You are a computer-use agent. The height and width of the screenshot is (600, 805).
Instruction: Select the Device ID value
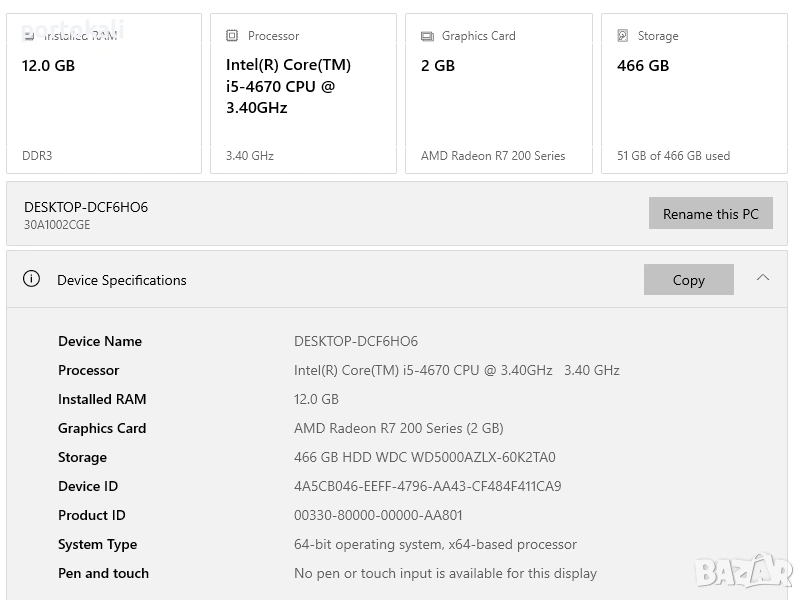pyautogui.click(x=427, y=486)
